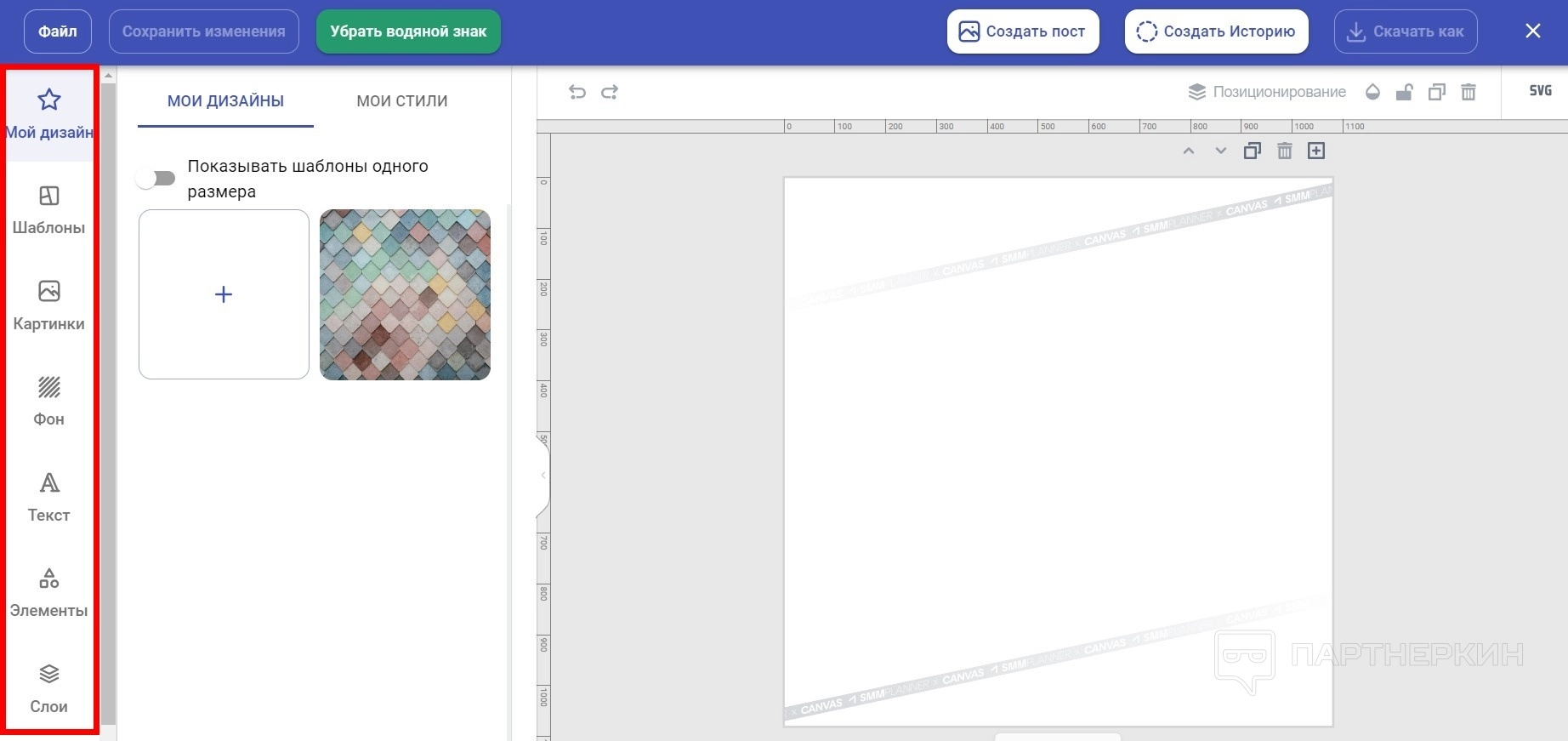Open the Скачать как download options

1406,31
